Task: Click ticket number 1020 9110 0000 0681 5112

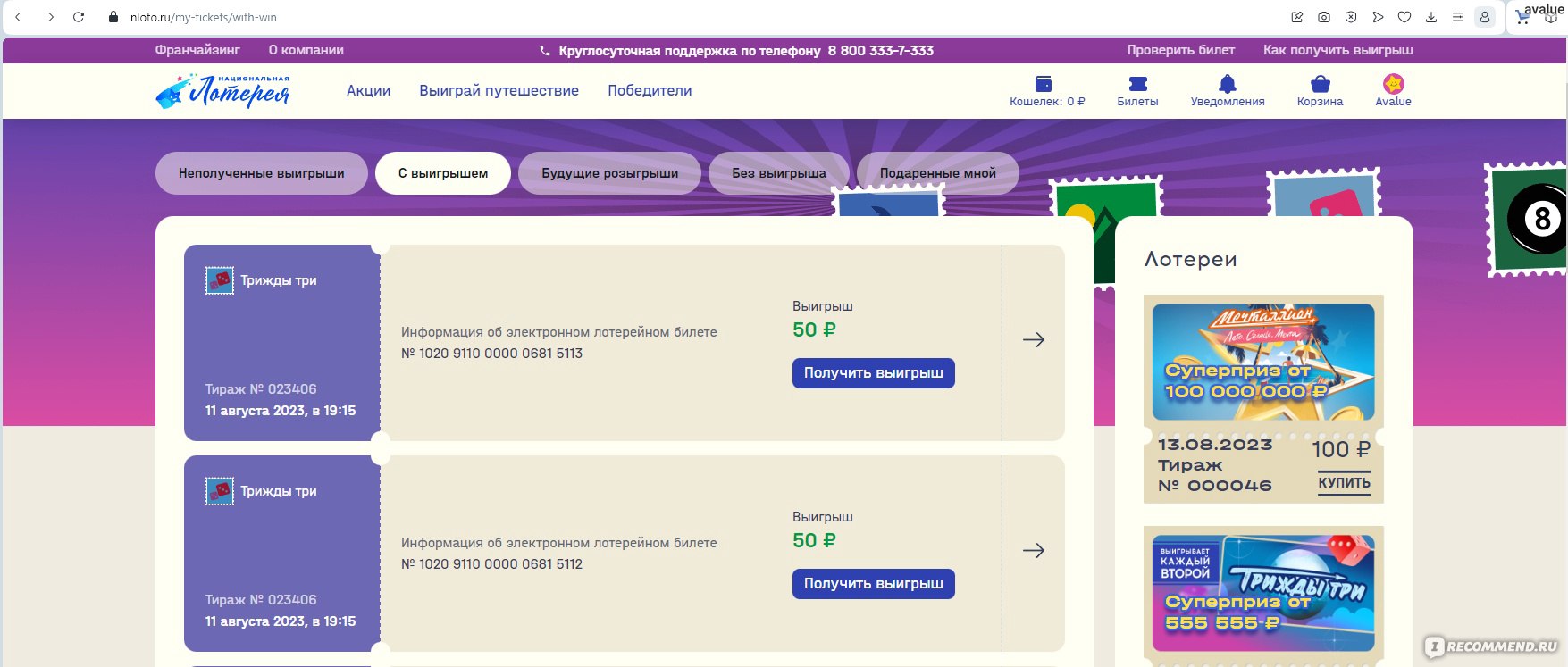Action: coord(492,564)
